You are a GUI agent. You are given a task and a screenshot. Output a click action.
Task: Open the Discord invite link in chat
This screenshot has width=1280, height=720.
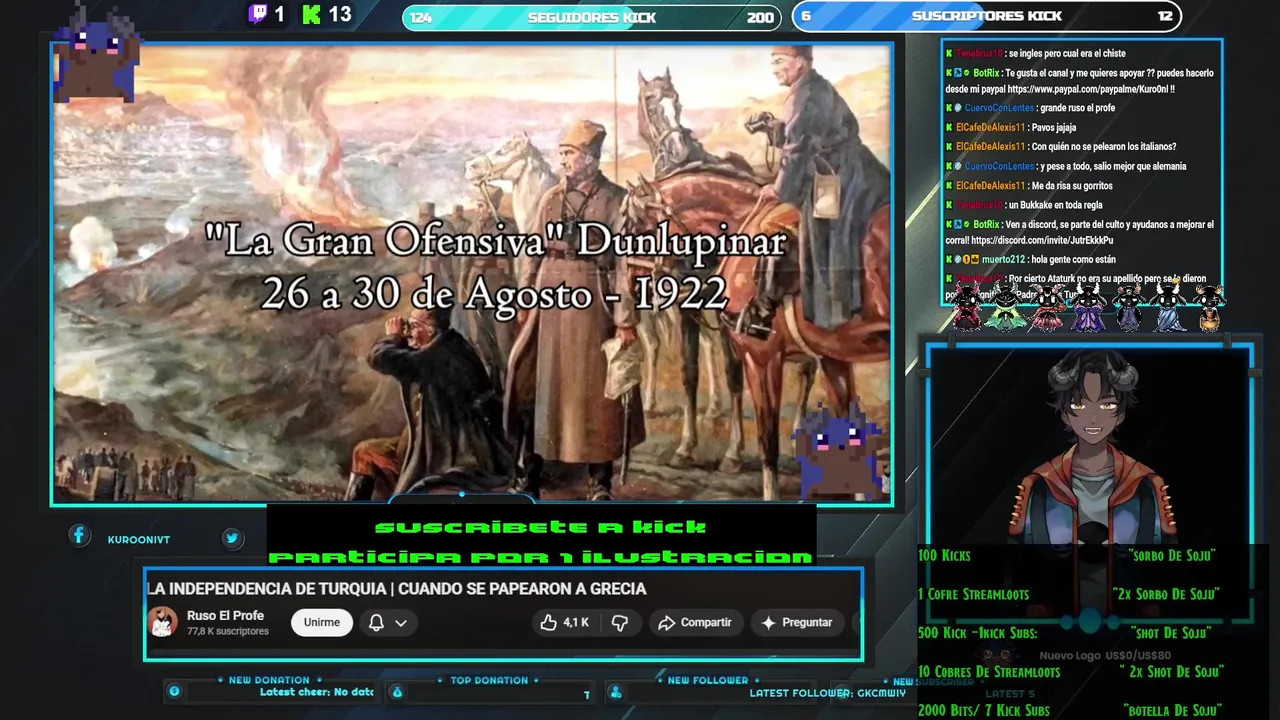click(1042, 240)
